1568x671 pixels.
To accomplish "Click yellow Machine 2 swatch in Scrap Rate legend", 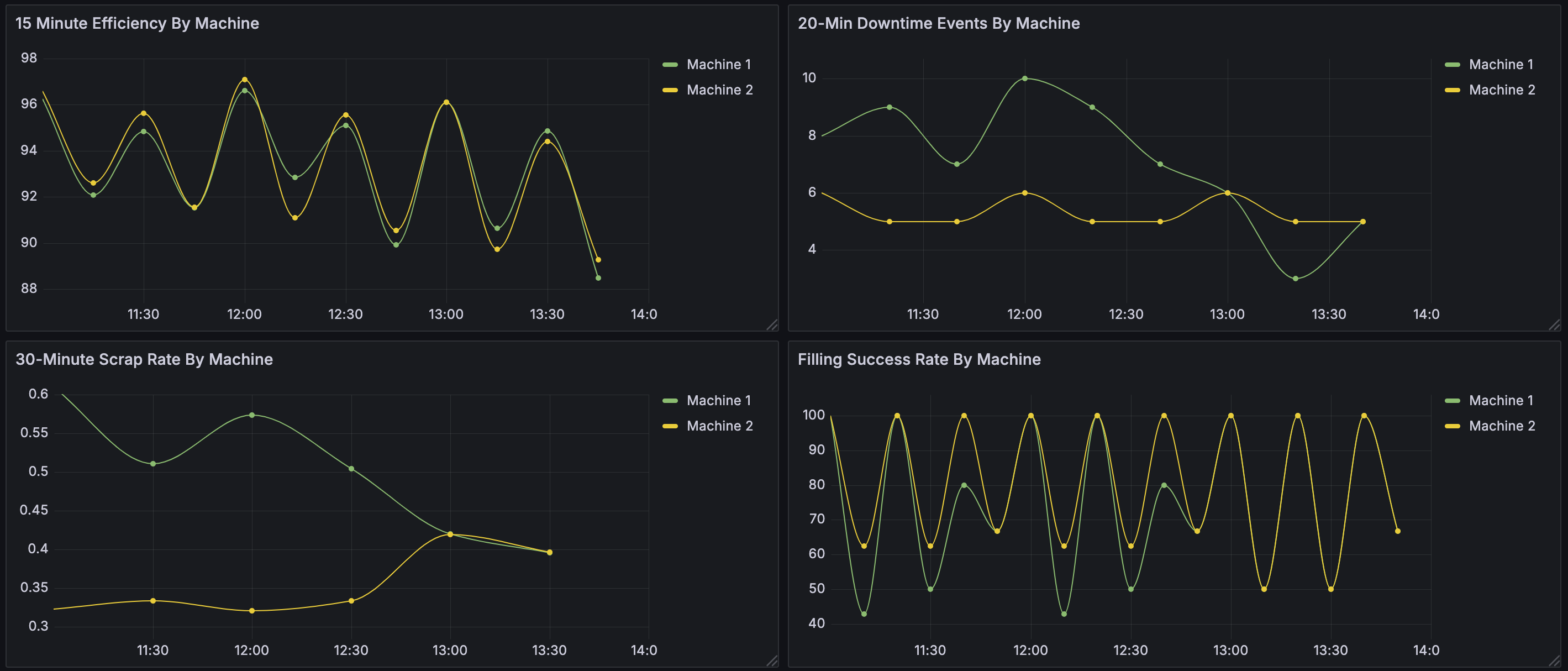I will [x=670, y=426].
